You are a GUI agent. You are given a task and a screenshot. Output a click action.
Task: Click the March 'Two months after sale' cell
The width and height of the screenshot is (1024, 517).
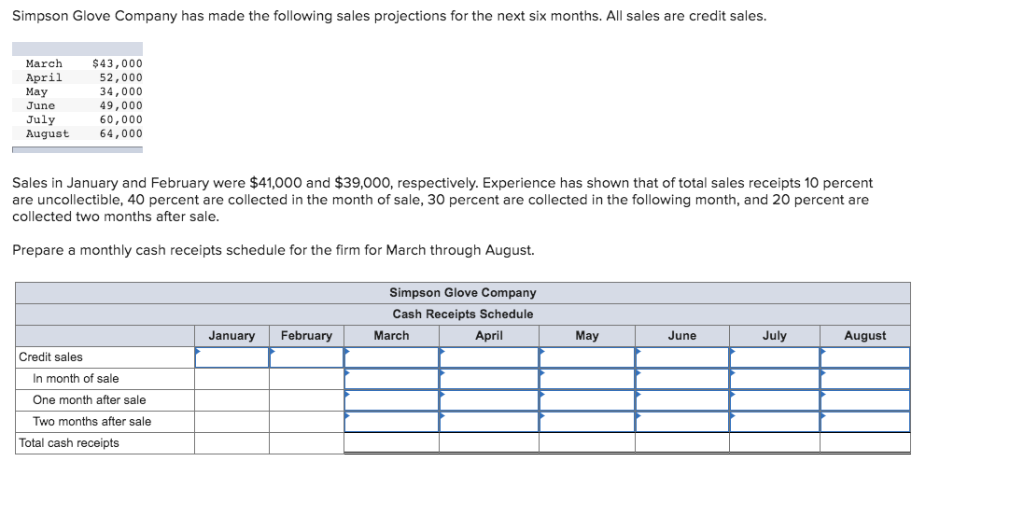point(391,422)
